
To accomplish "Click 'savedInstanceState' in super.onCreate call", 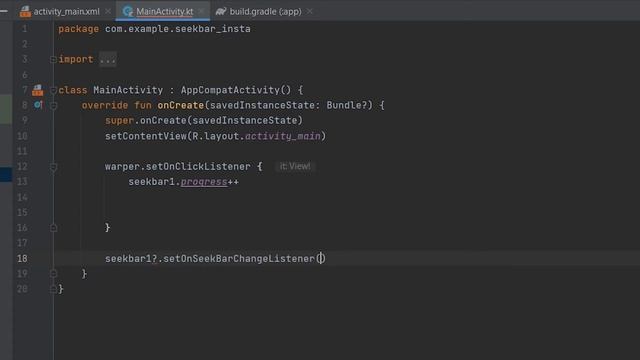I will (245, 120).
